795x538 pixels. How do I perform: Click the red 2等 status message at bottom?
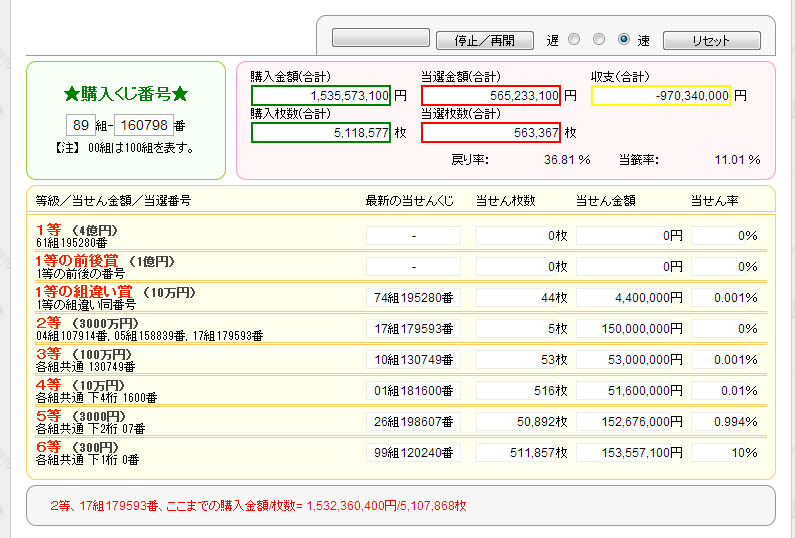pos(258,506)
